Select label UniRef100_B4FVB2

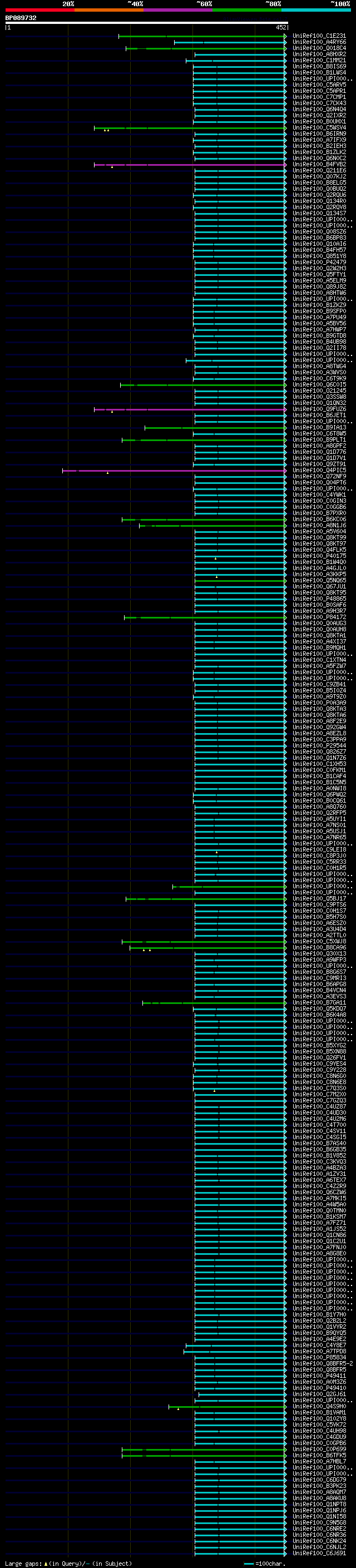(x=319, y=164)
